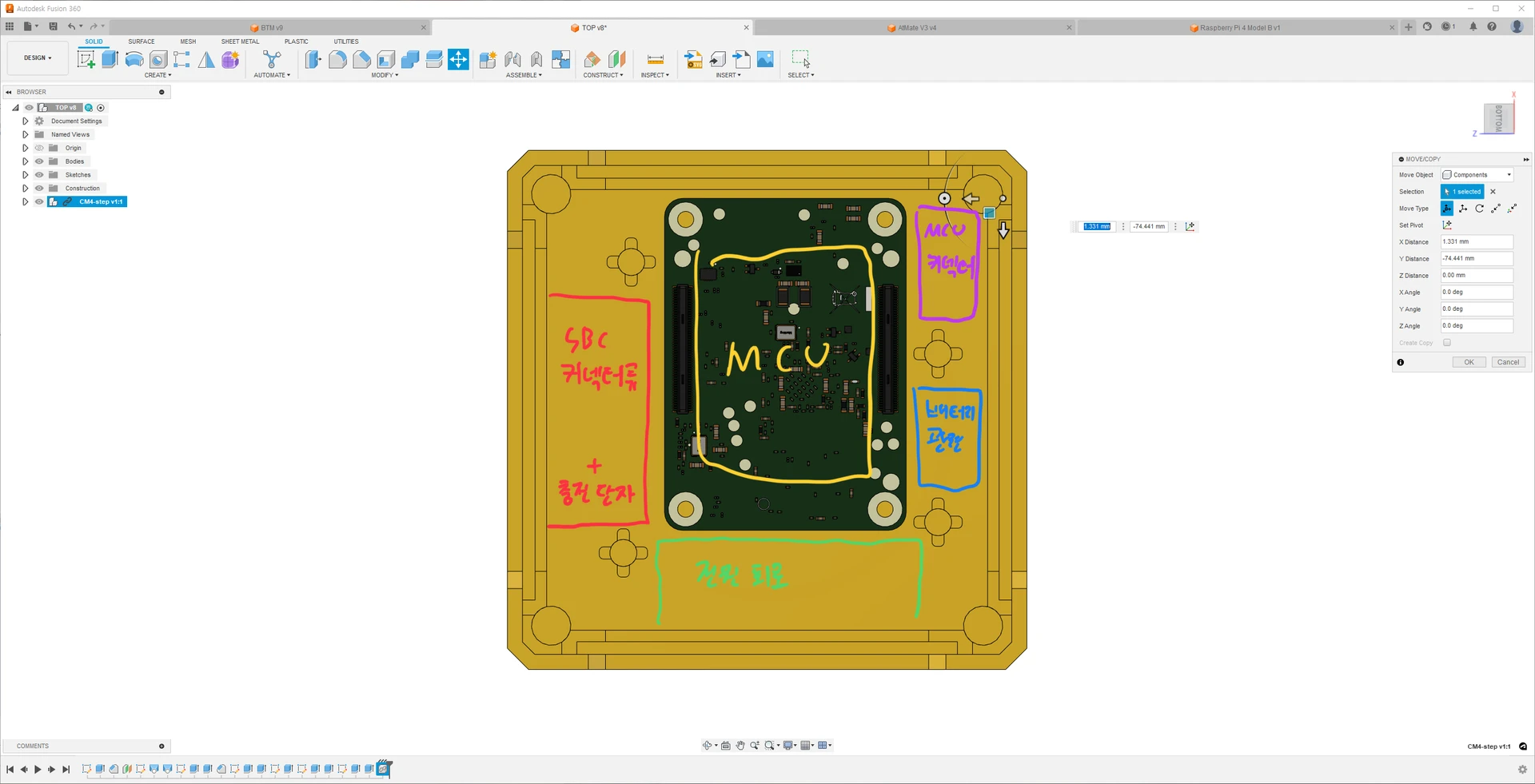Tick the Create Copy checkbox
Viewport: 1535px width, 784px height.
pos(1446,343)
